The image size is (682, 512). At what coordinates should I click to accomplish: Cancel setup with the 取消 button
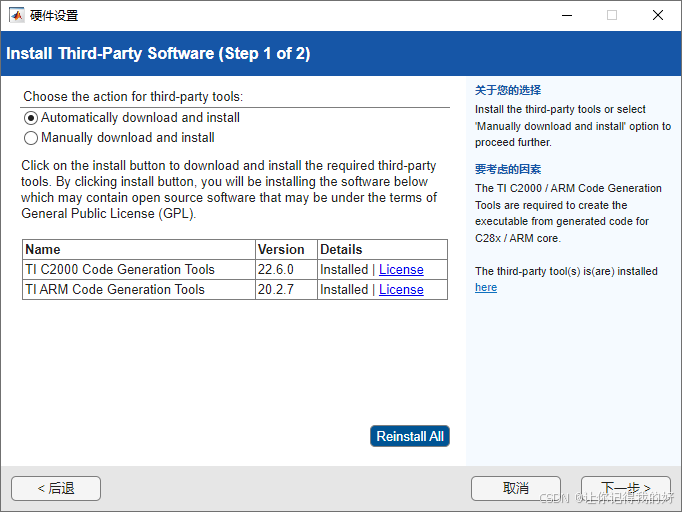tap(516, 489)
